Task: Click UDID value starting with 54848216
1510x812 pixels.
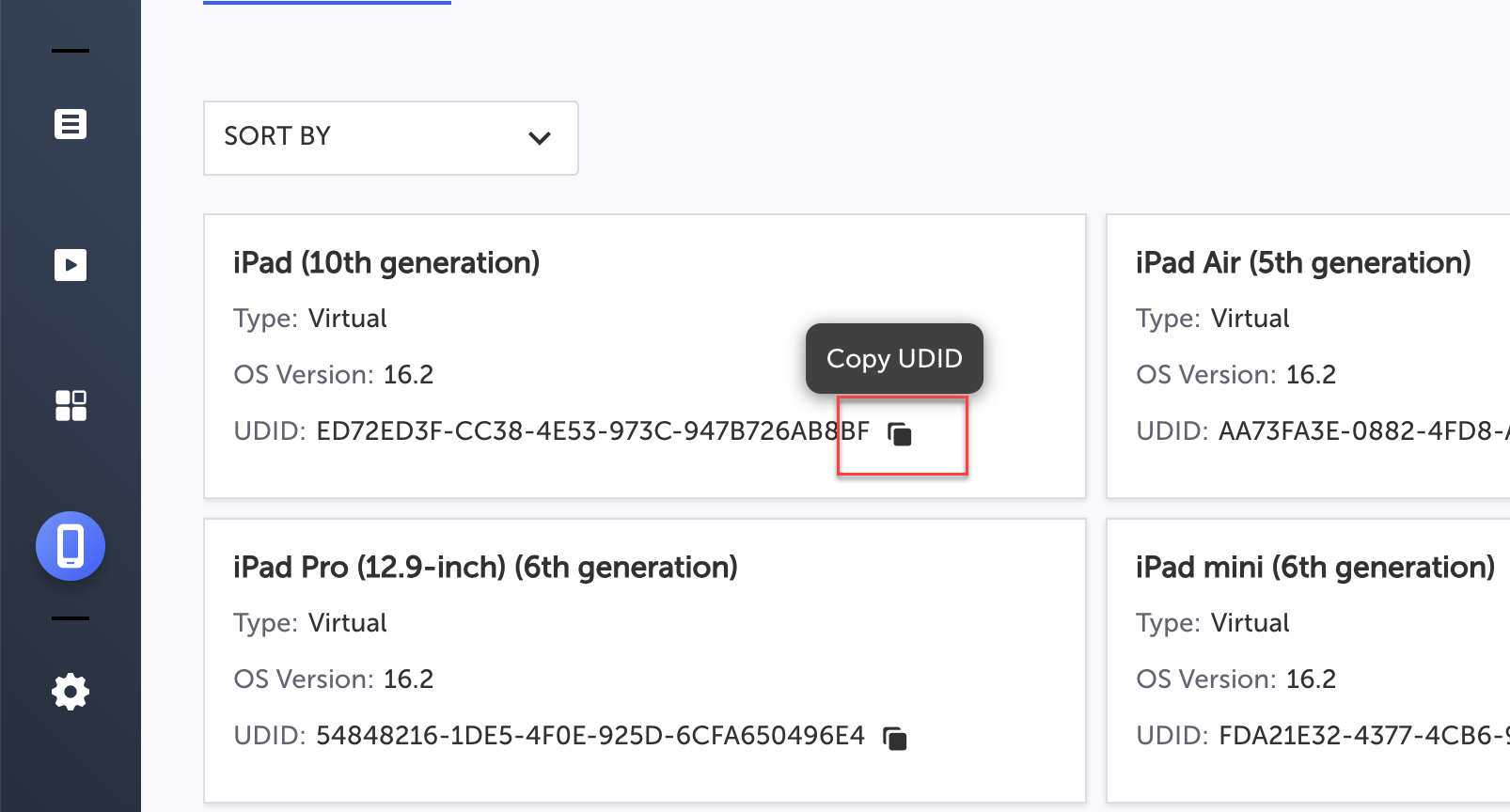Action: pyautogui.click(x=590, y=736)
